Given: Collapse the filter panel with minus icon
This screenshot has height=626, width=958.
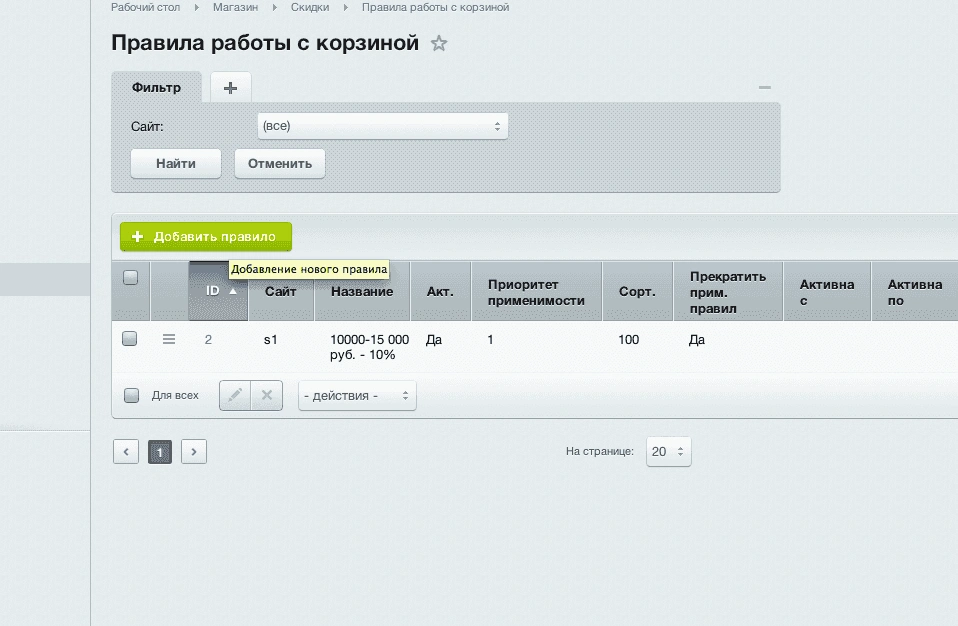Looking at the screenshot, I should (764, 87).
